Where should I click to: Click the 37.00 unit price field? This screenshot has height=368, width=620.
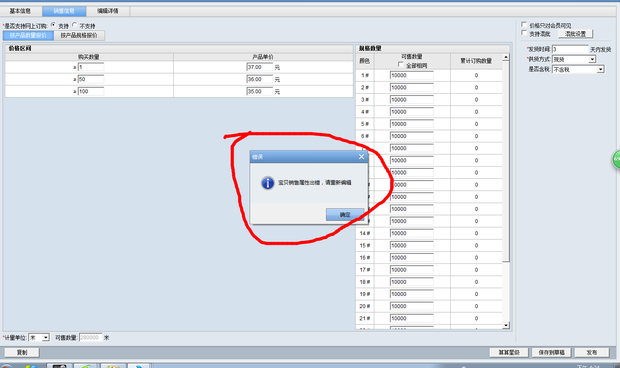point(259,67)
